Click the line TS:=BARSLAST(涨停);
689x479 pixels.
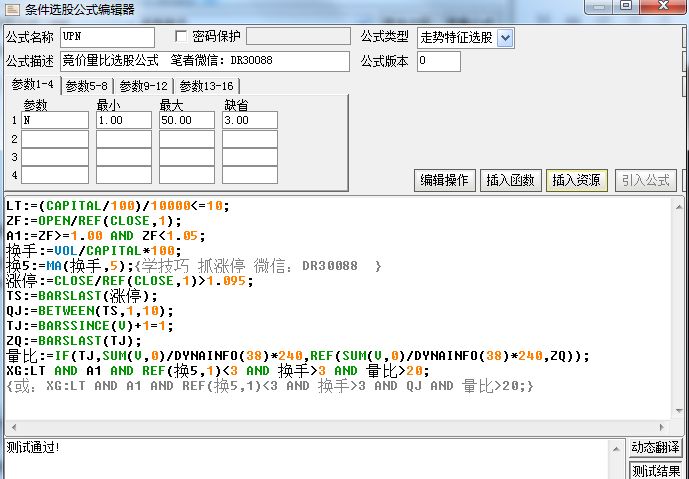click(82, 296)
